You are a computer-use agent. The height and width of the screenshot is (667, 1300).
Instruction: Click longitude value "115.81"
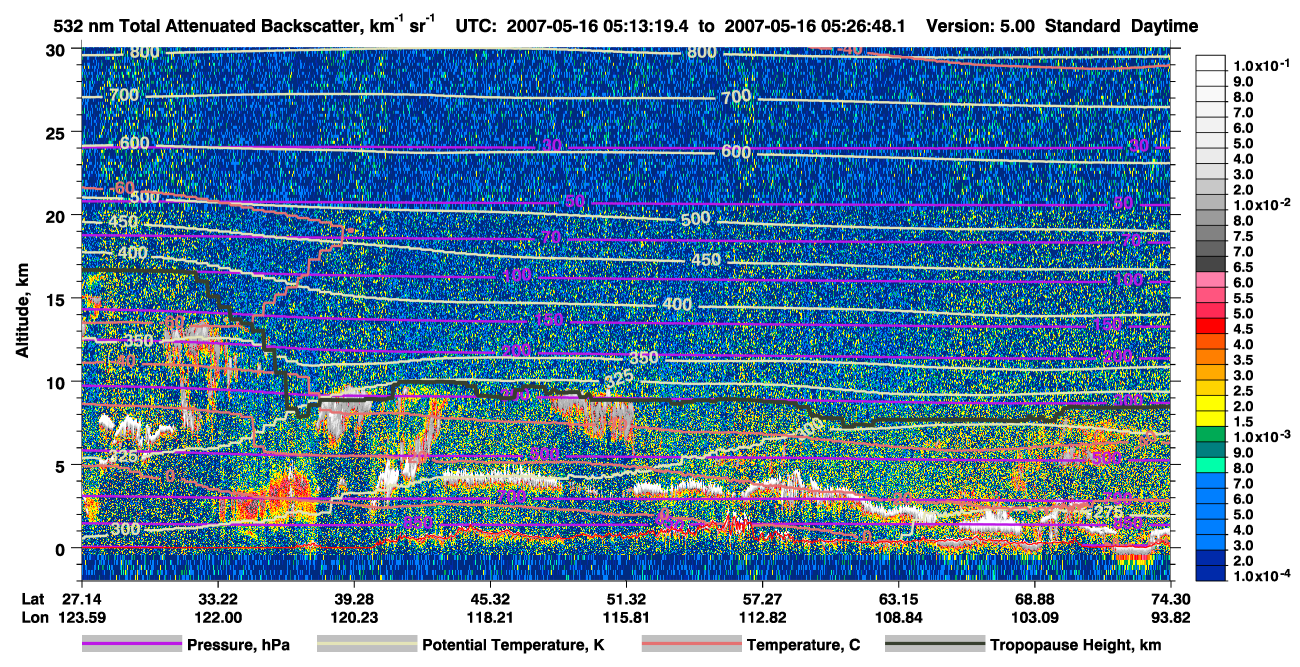tap(626, 617)
